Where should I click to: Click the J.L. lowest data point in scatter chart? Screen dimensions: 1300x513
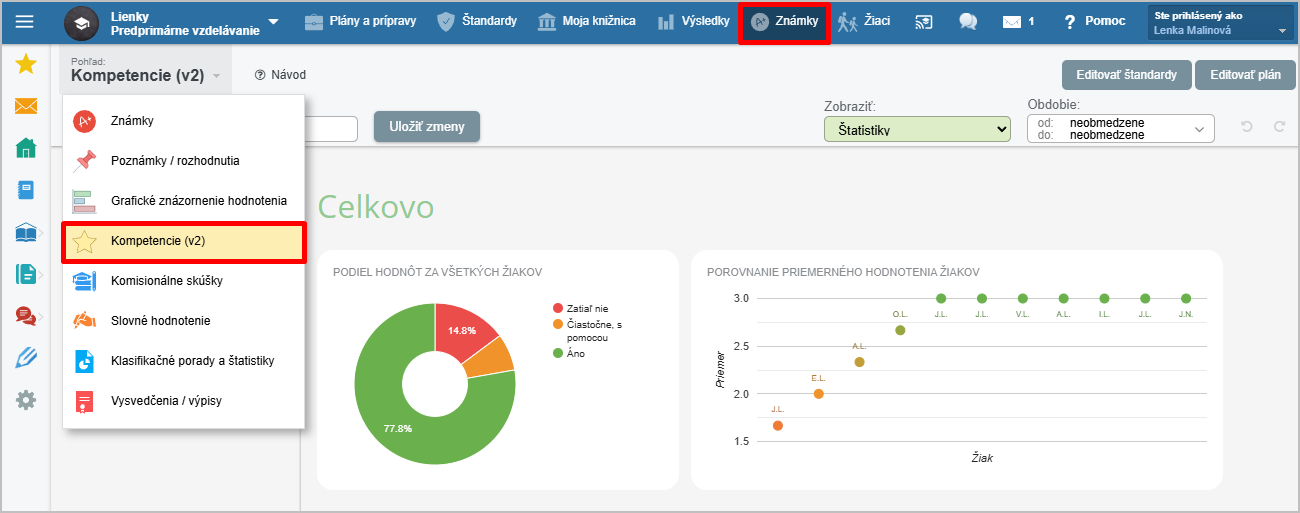coord(778,426)
